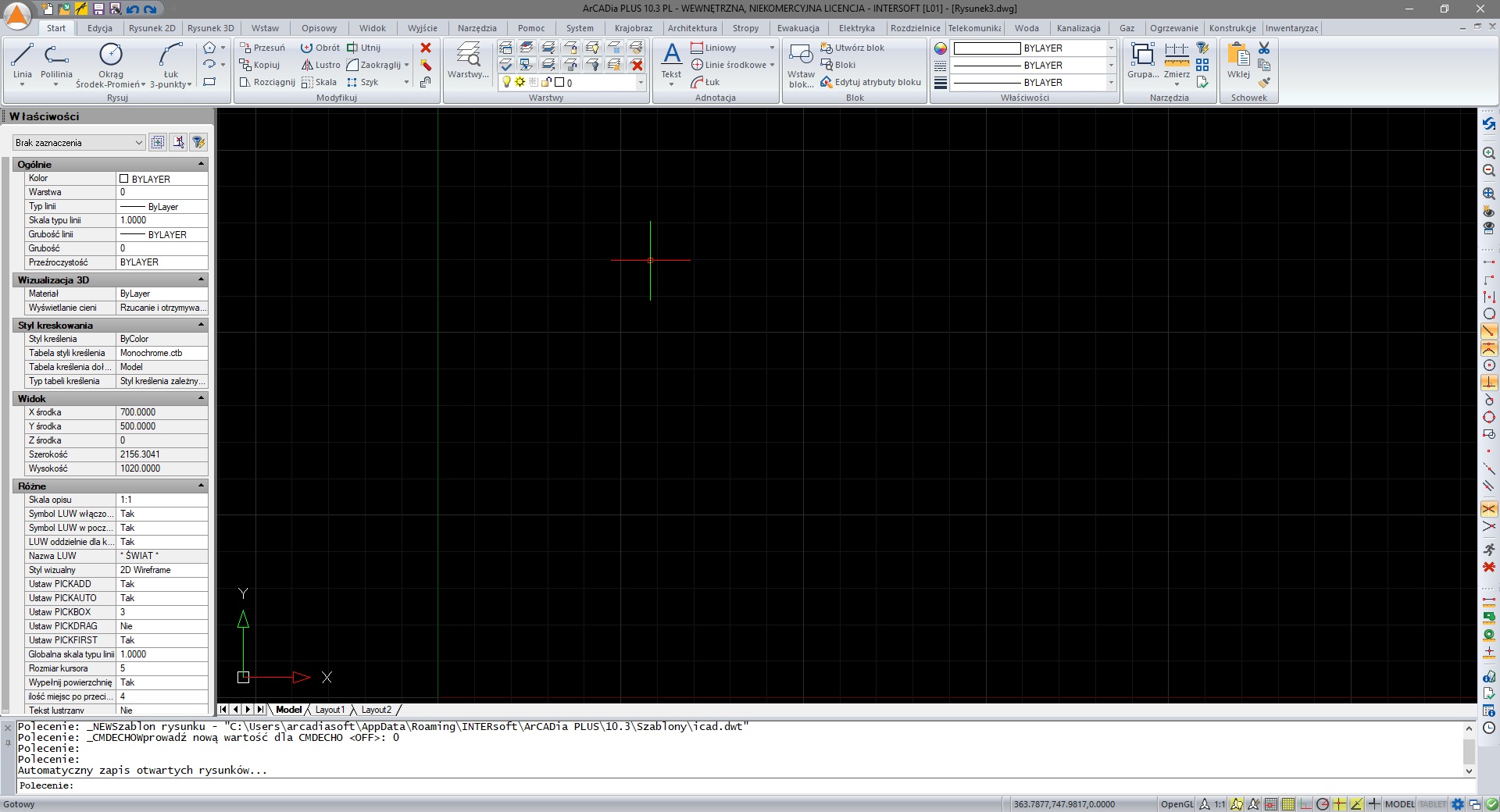Screen dimensions: 1500x812
Task: Click the X środka value 700.0000
Action: point(162,412)
